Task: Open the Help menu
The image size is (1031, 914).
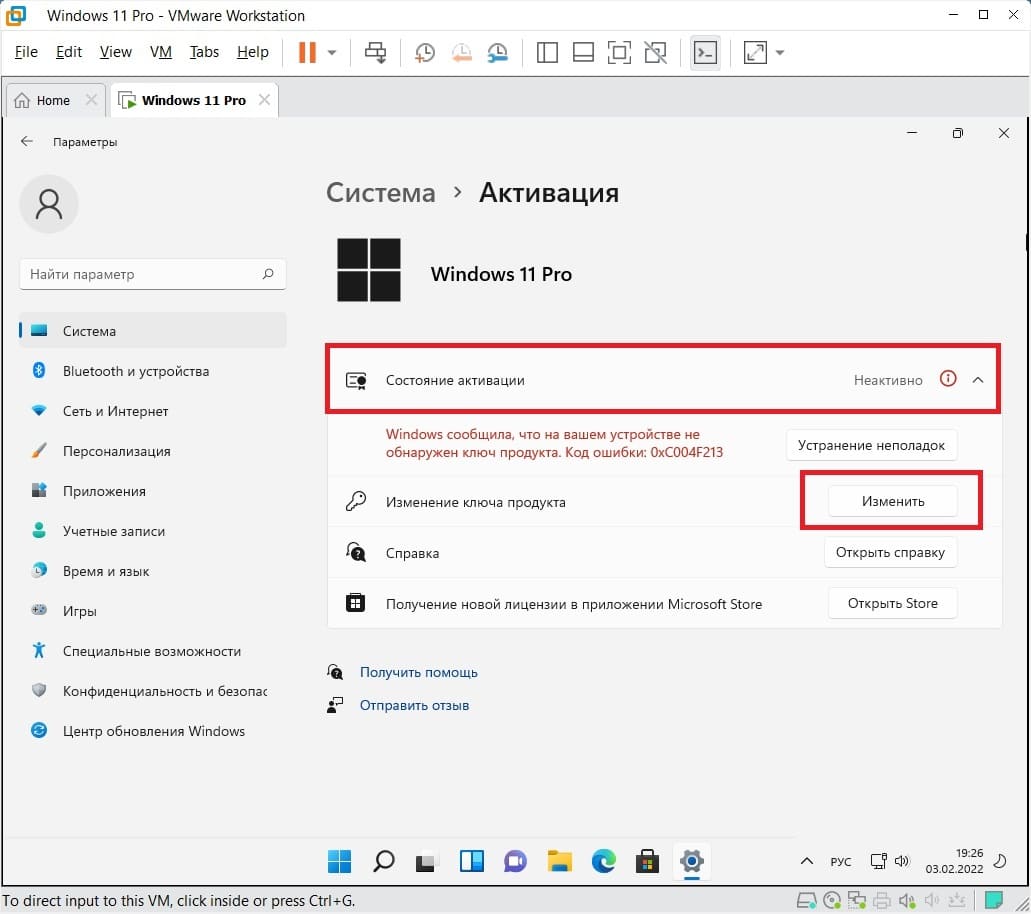Action: point(252,52)
